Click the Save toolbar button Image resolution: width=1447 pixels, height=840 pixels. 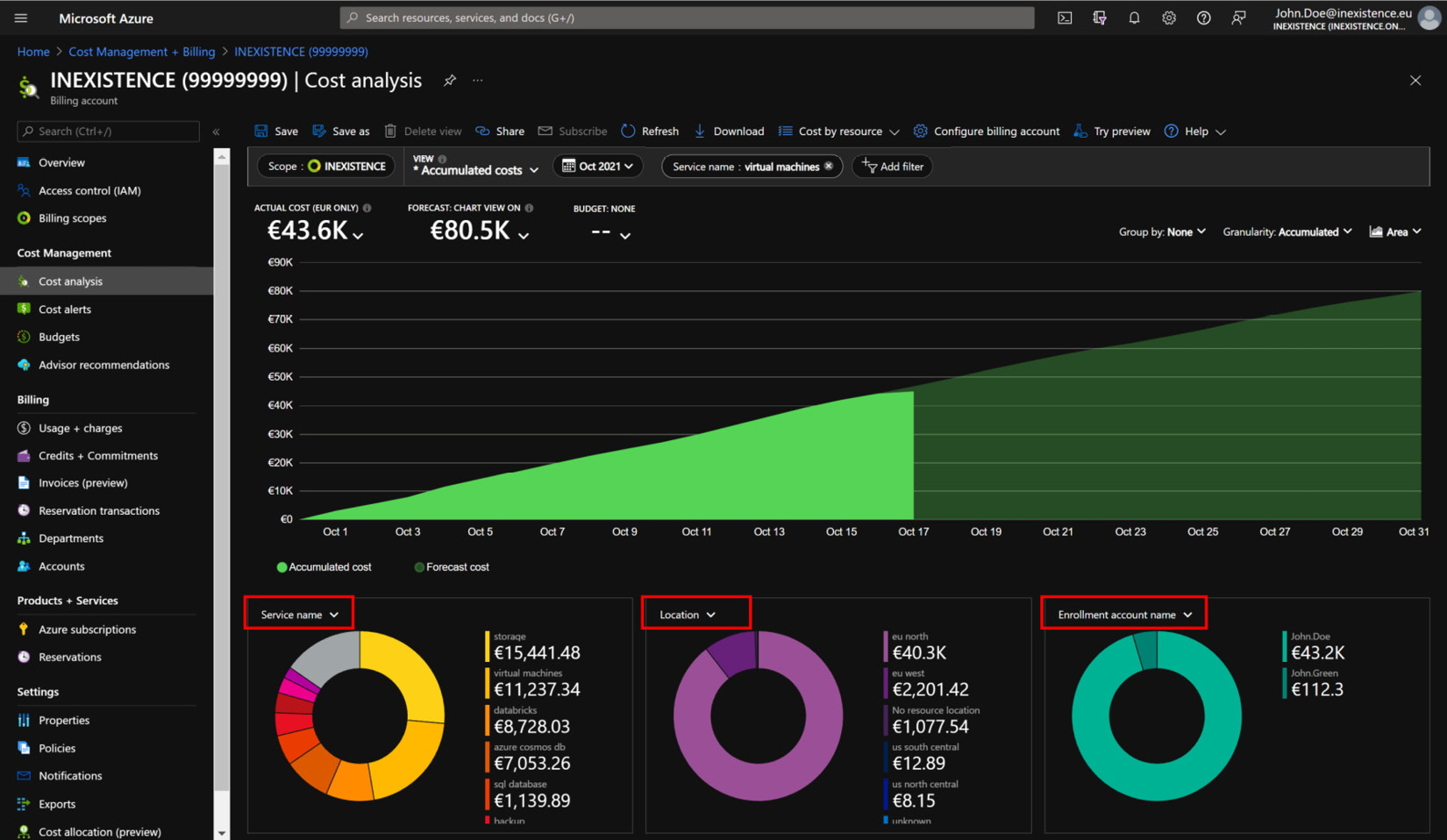(x=276, y=132)
